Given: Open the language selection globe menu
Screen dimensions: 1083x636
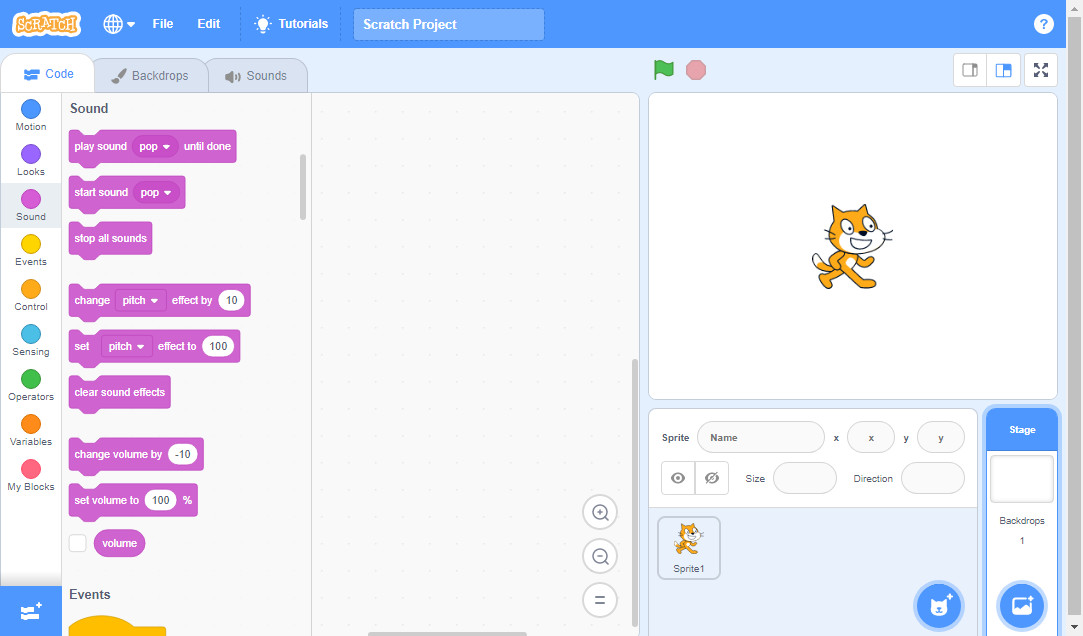Looking at the screenshot, I should [x=117, y=23].
